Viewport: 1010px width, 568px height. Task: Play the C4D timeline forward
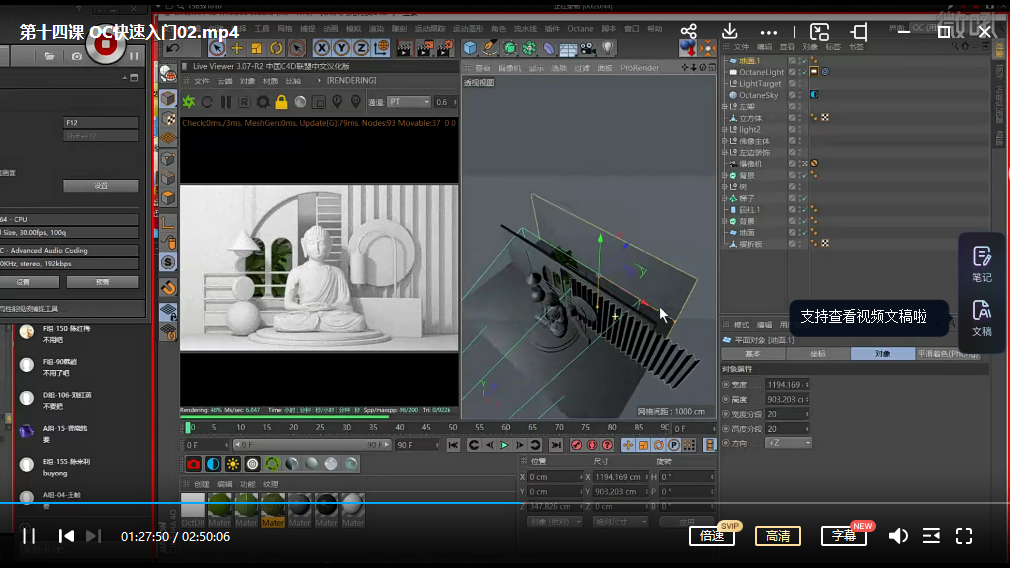504,445
